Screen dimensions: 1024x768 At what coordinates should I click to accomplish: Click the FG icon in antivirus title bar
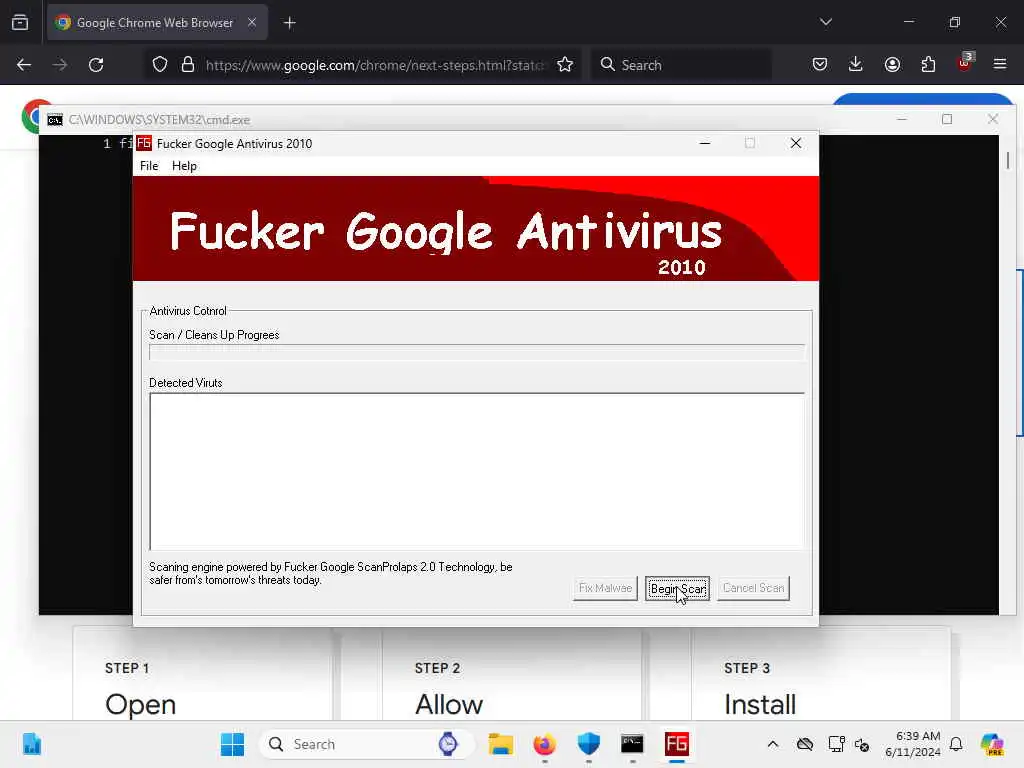(x=144, y=143)
